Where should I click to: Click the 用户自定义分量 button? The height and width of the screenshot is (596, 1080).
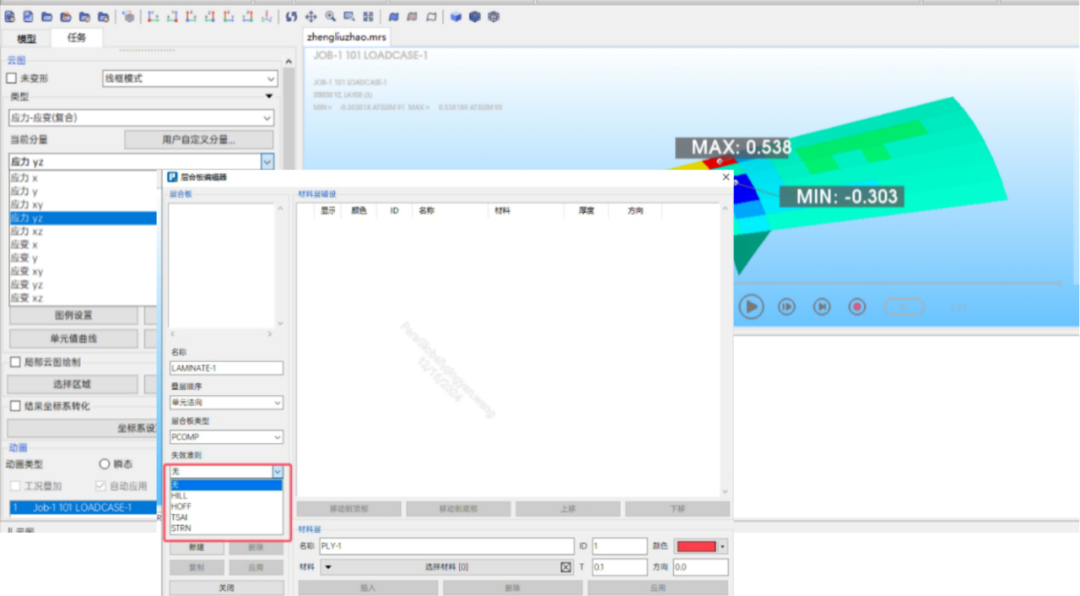coord(199,140)
